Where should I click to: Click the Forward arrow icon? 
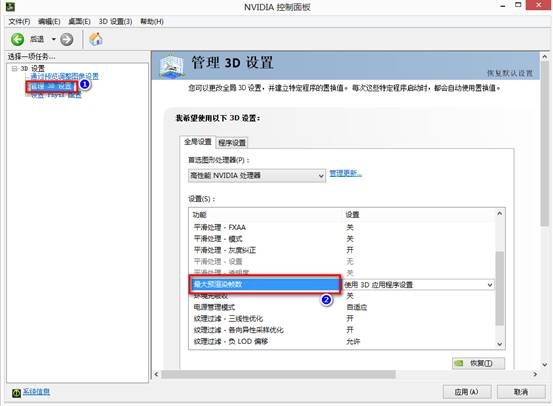67,39
